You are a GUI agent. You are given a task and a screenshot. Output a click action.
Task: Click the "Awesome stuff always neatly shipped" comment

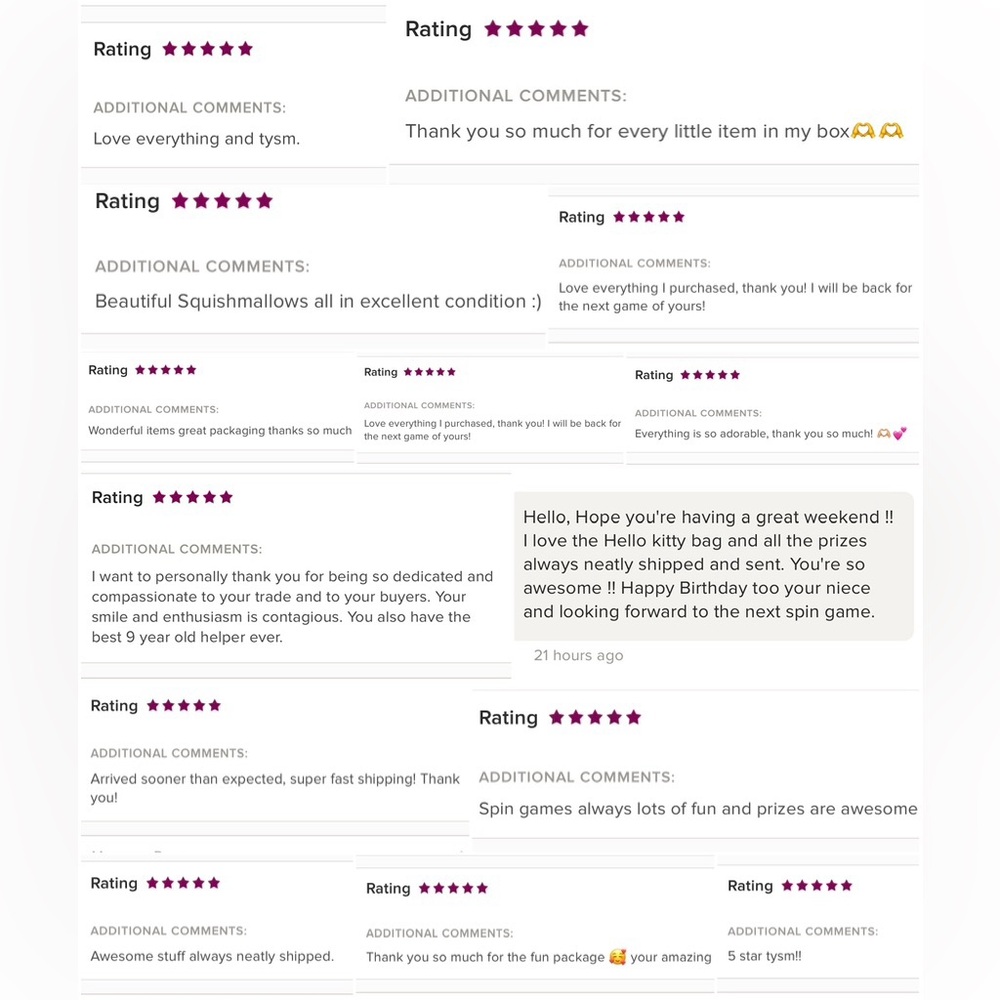coord(212,956)
